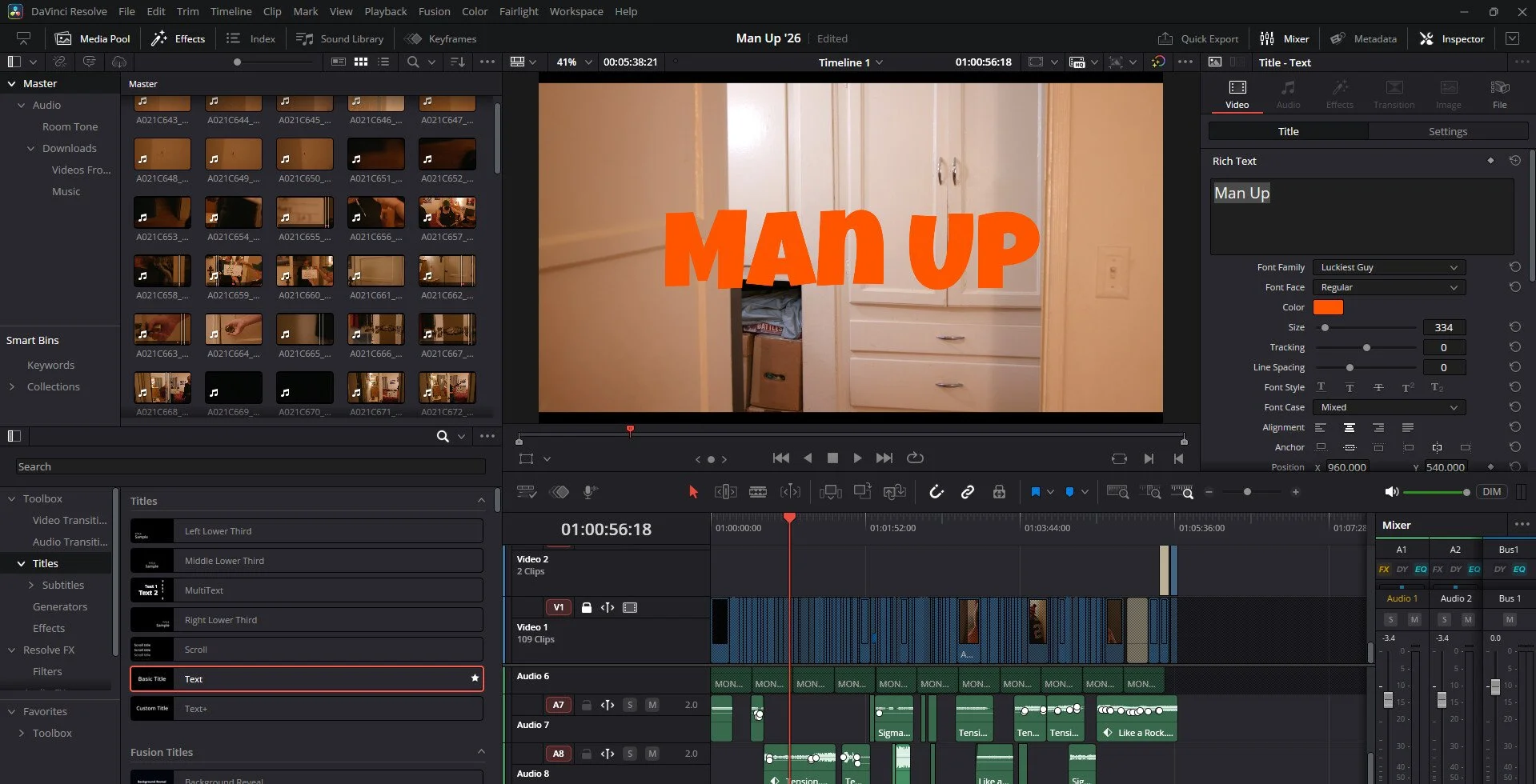This screenshot has height=784, width=1536.
Task: Apply strikethrough font style
Action: (1378, 387)
